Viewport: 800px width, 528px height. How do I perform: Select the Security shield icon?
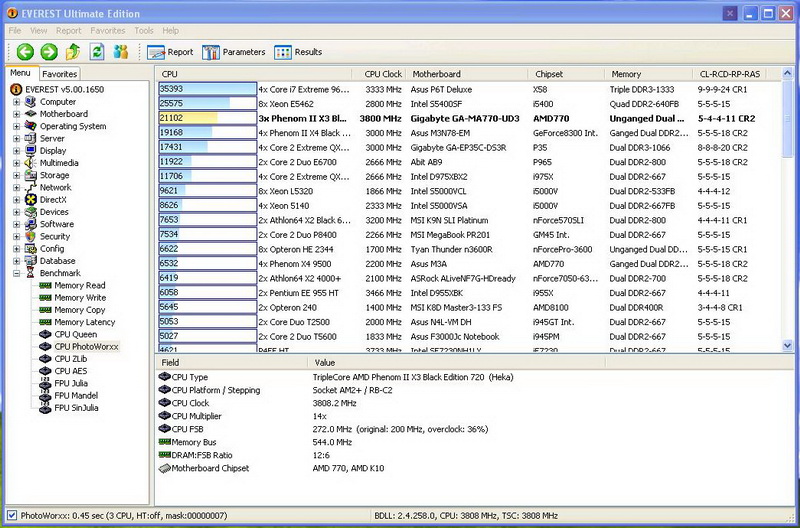point(31,236)
